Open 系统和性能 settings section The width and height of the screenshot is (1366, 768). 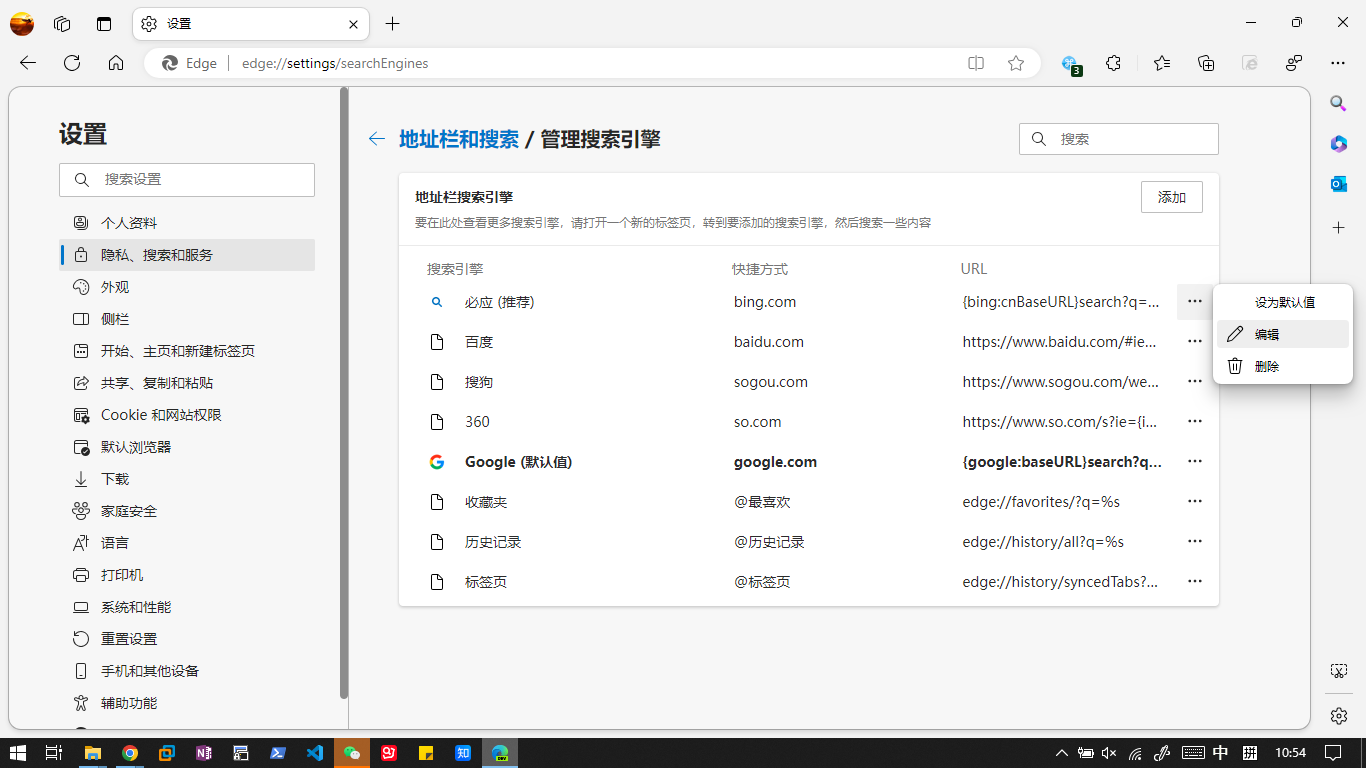[187, 607]
